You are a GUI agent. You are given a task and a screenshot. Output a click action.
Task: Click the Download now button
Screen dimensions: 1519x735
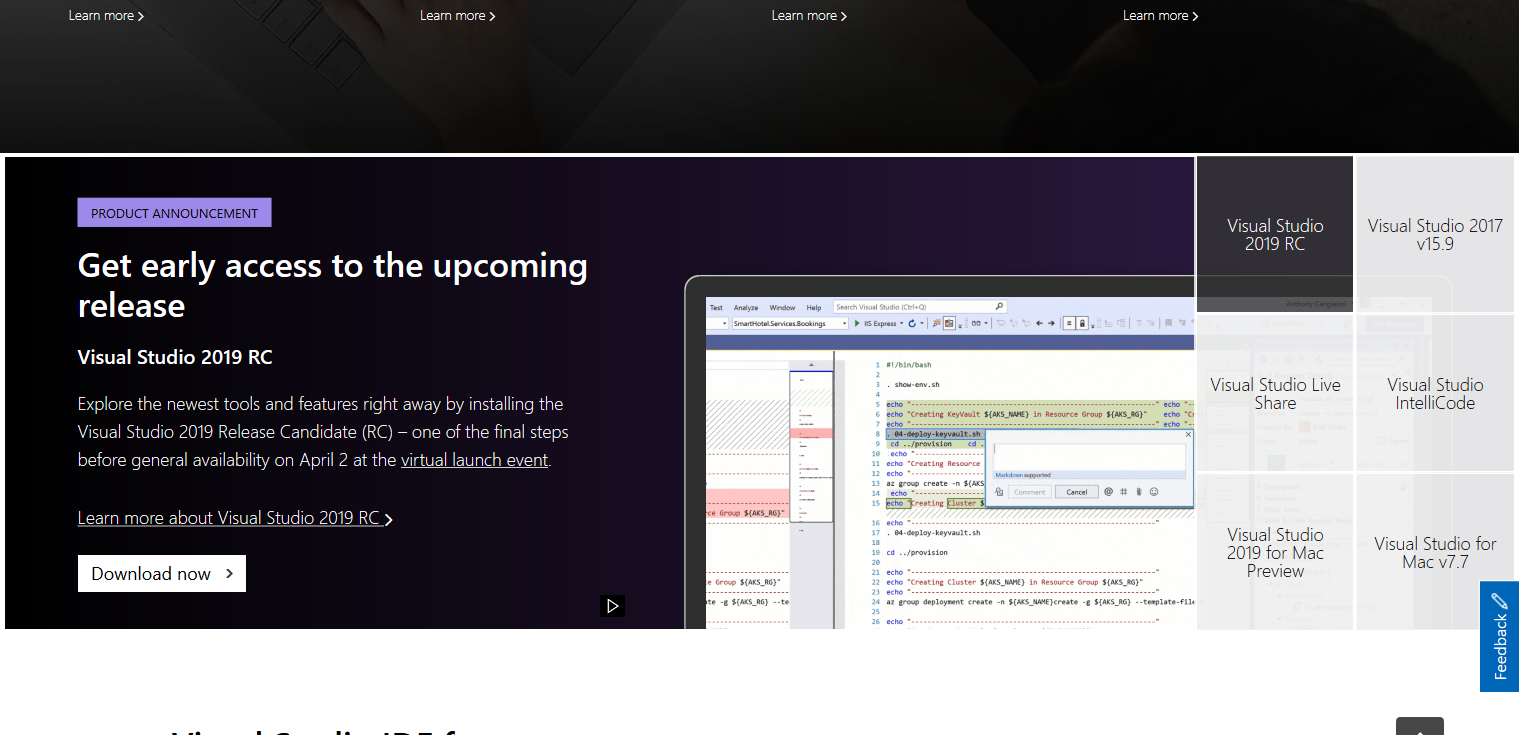(162, 574)
